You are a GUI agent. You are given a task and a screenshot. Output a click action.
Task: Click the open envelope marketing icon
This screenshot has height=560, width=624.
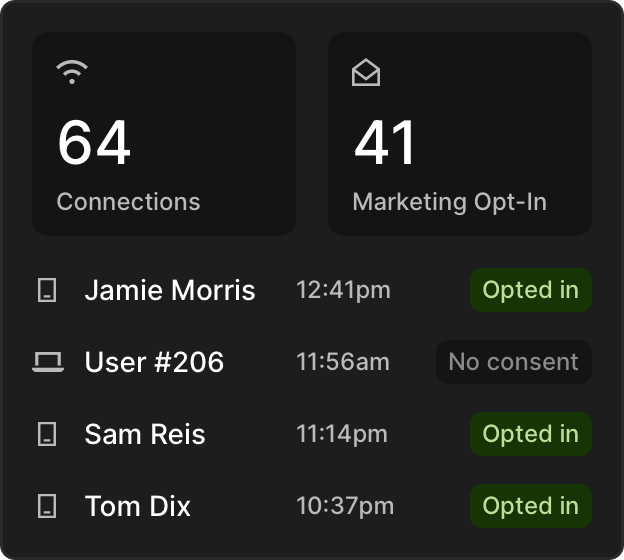click(366, 72)
